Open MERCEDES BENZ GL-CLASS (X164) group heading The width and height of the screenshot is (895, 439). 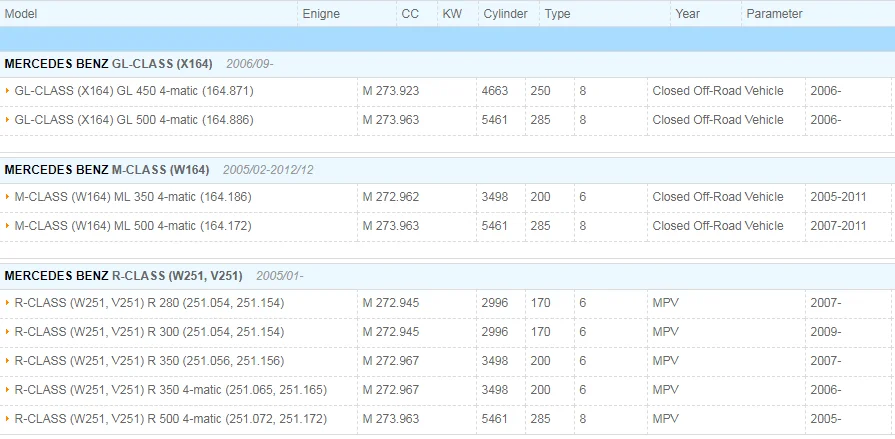point(108,64)
